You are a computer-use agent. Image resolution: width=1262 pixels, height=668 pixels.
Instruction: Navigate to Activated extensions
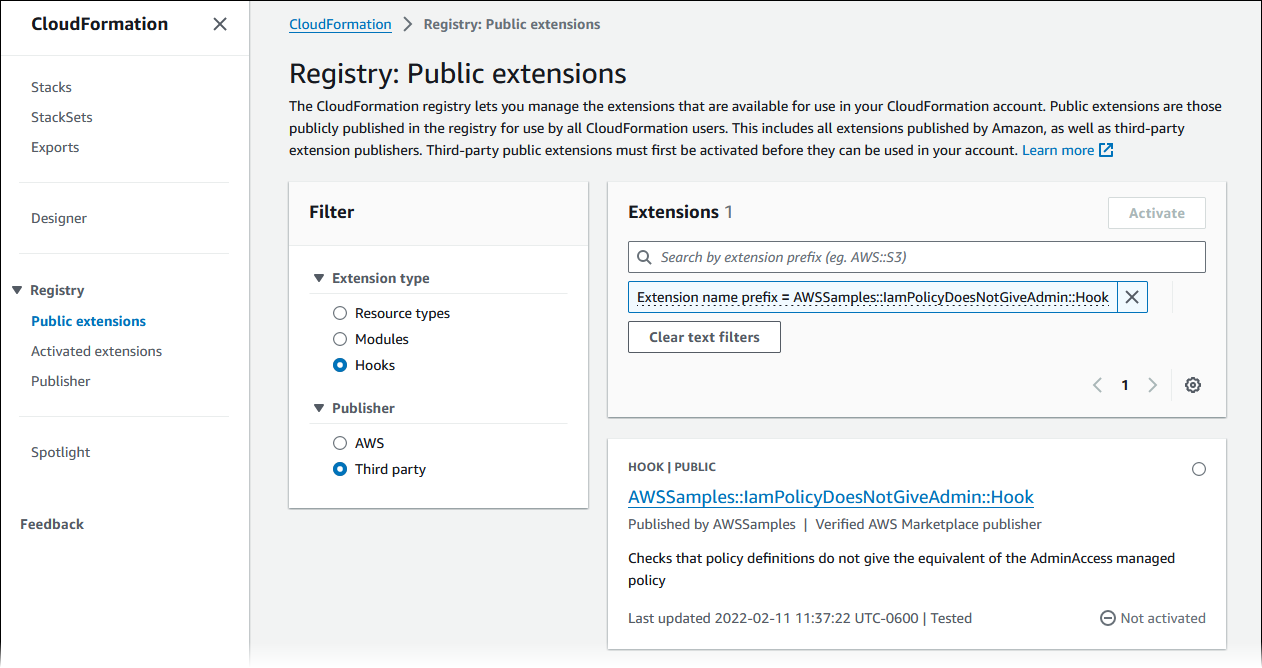[x=96, y=351]
